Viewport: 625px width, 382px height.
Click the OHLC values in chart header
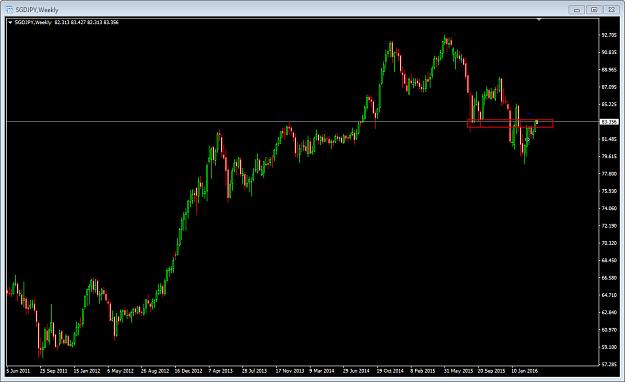point(86,23)
